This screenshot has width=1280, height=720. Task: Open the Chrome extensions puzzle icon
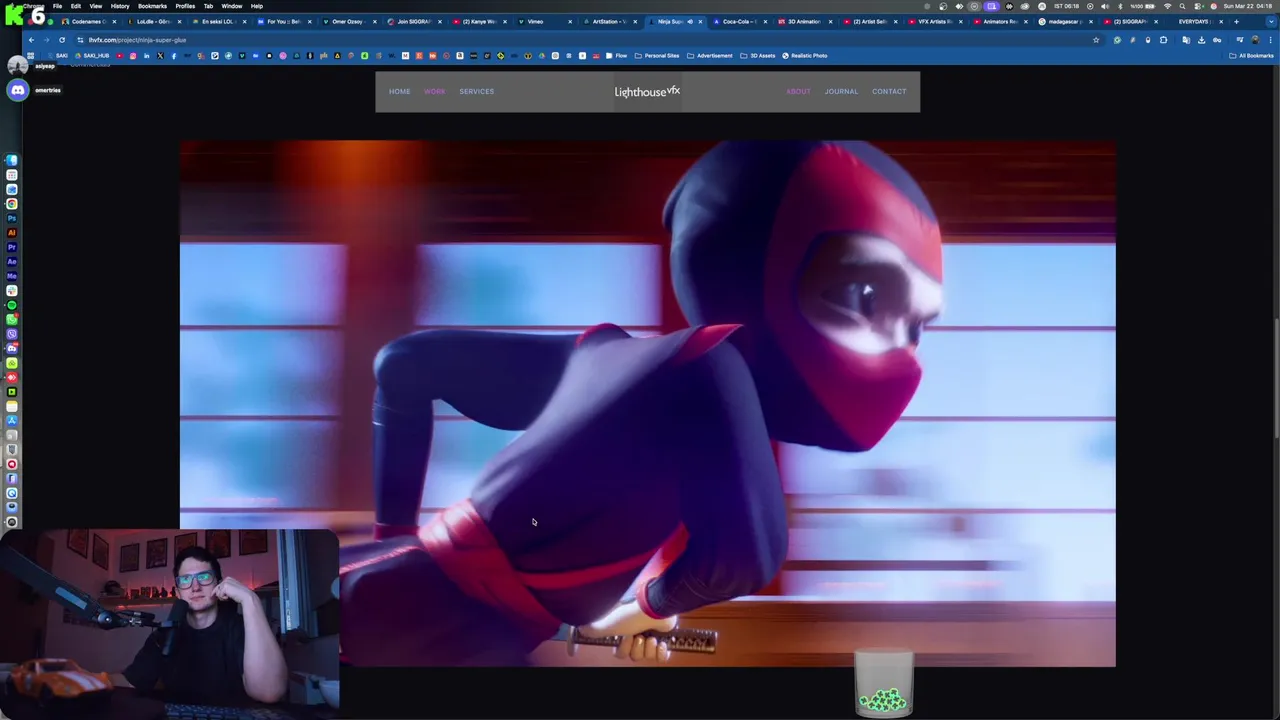(x=1163, y=40)
